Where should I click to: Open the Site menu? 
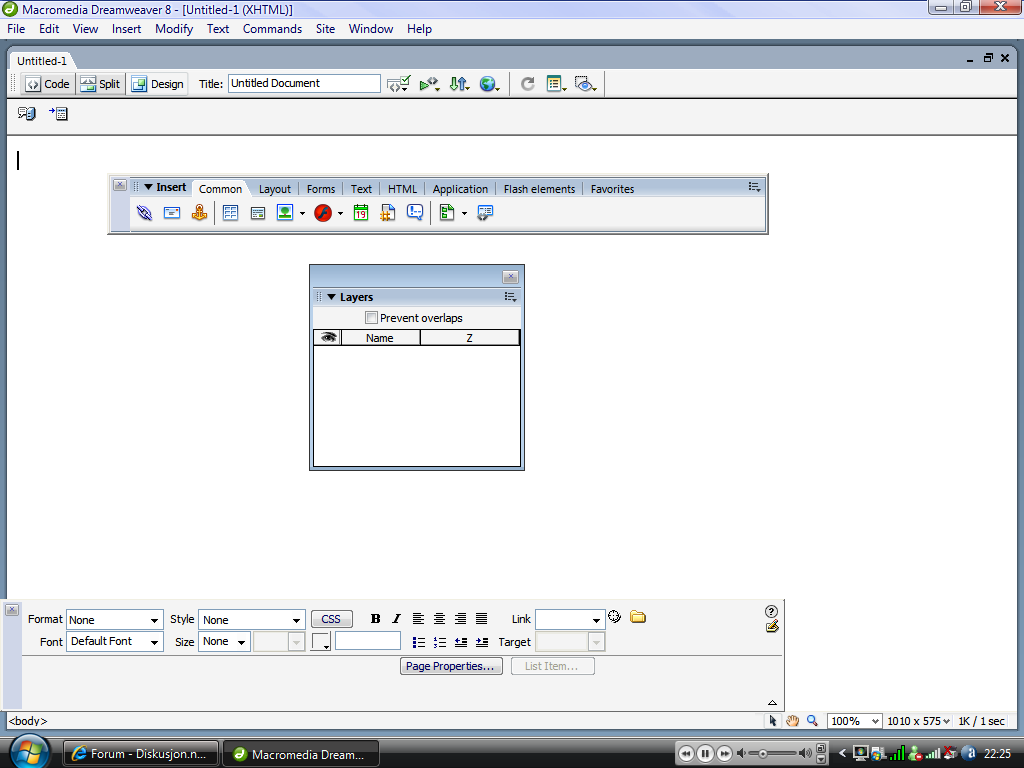pyautogui.click(x=325, y=29)
